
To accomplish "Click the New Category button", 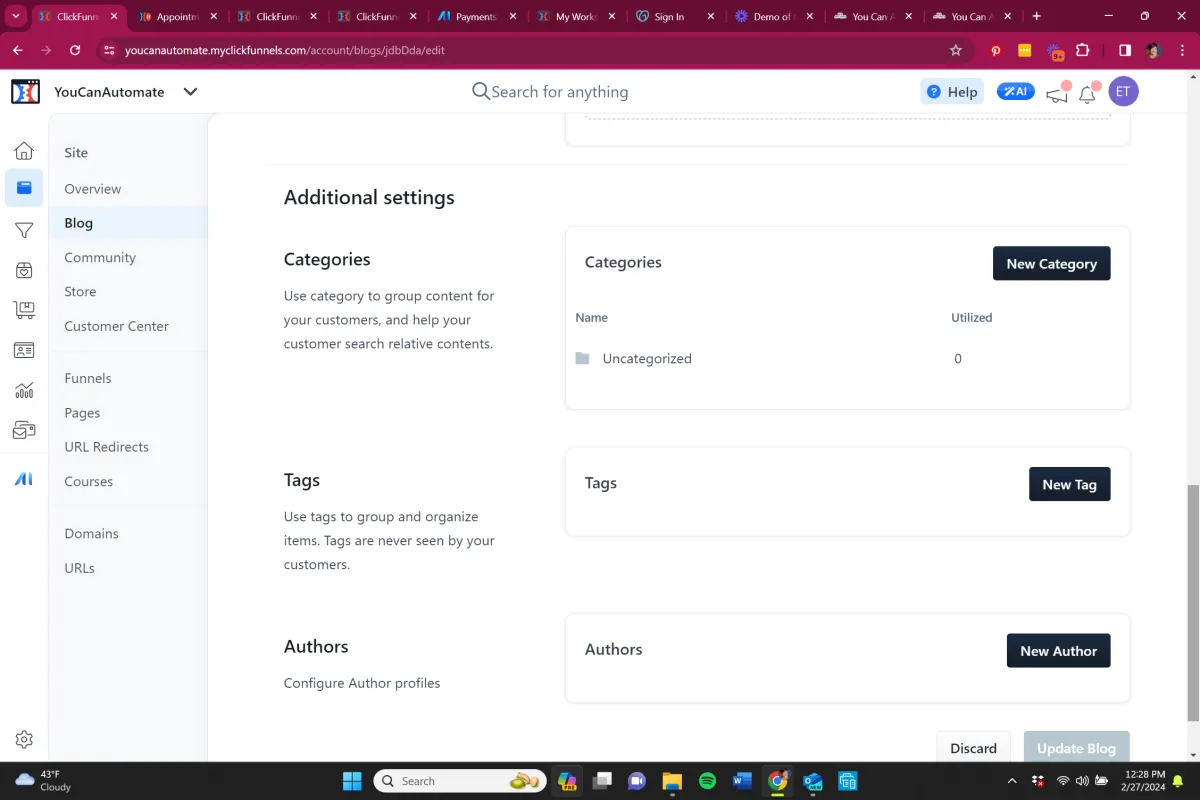I will (x=1051, y=263).
